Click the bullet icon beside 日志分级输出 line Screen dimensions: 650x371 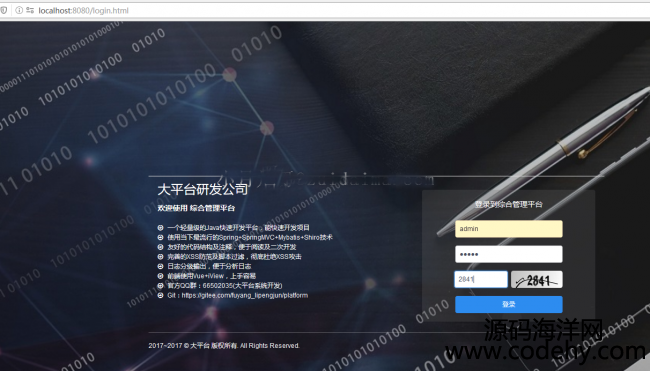160,266
